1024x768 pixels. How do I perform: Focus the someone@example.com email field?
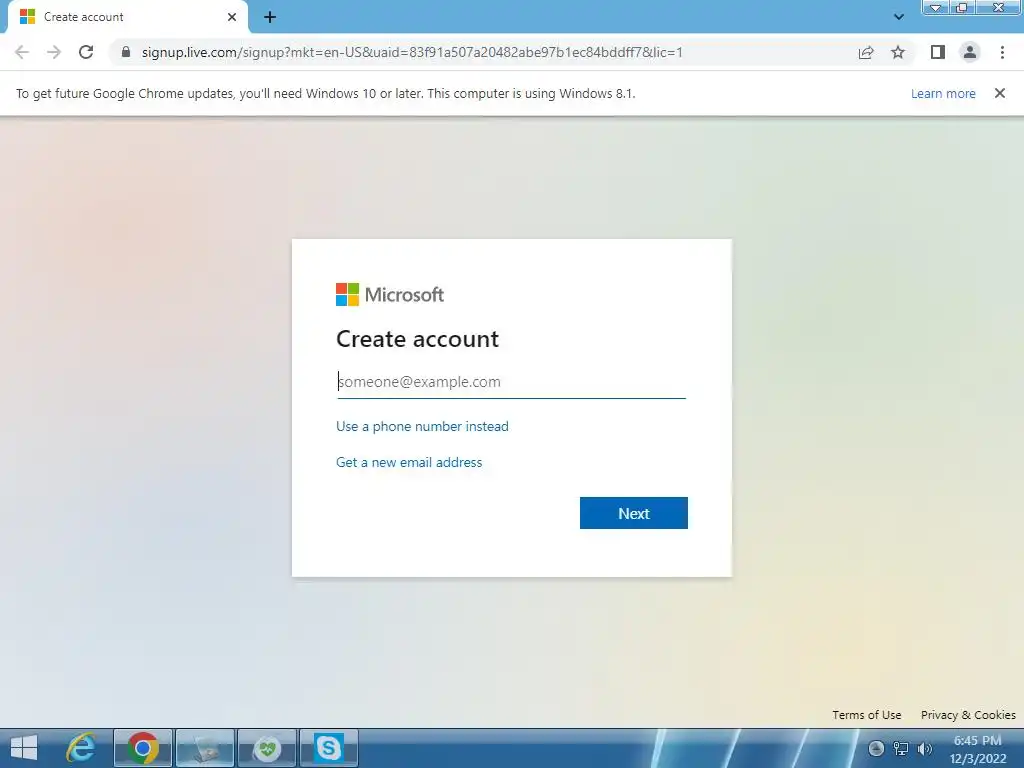click(x=511, y=382)
